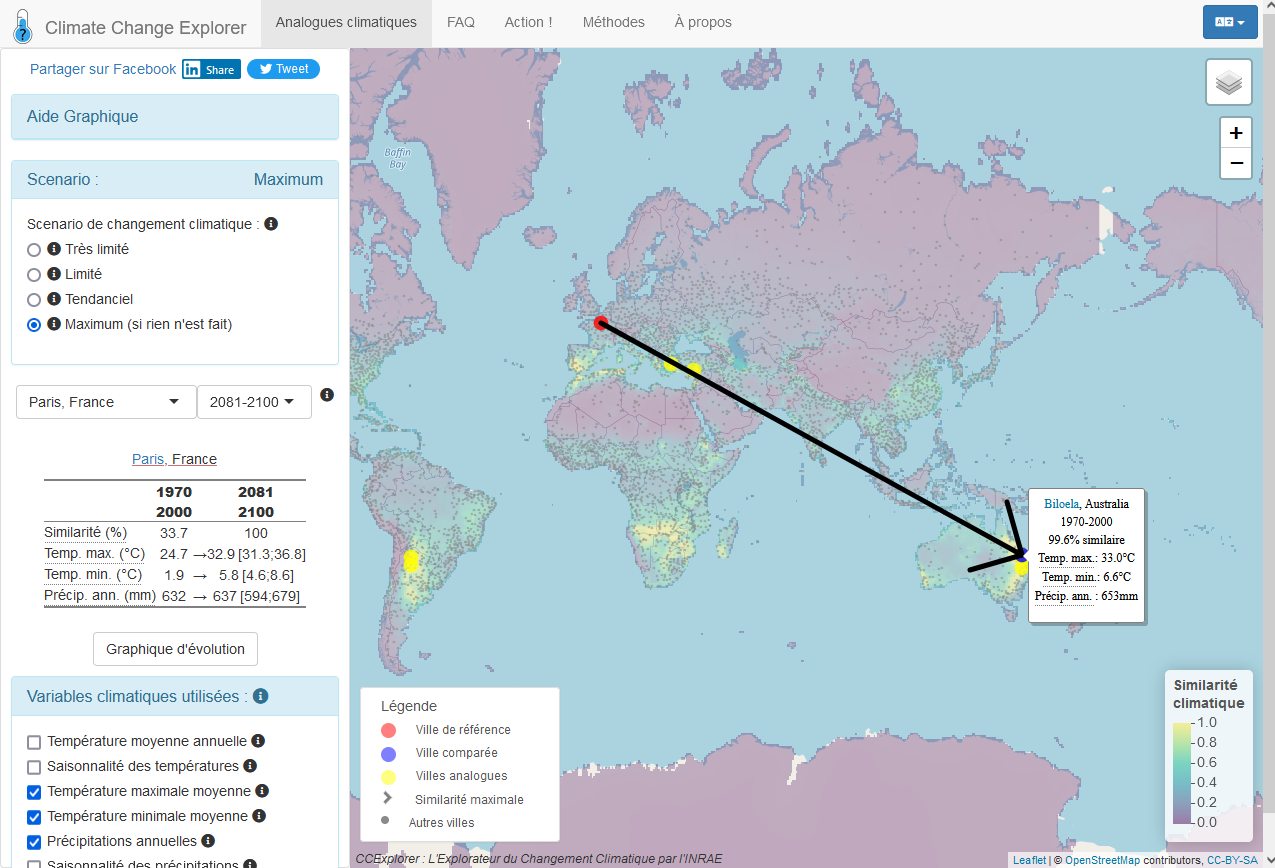The image size is (1275, 868).
Task: Show info for Limité scenario
Action: pyautogui.click(x=54, y=274)
